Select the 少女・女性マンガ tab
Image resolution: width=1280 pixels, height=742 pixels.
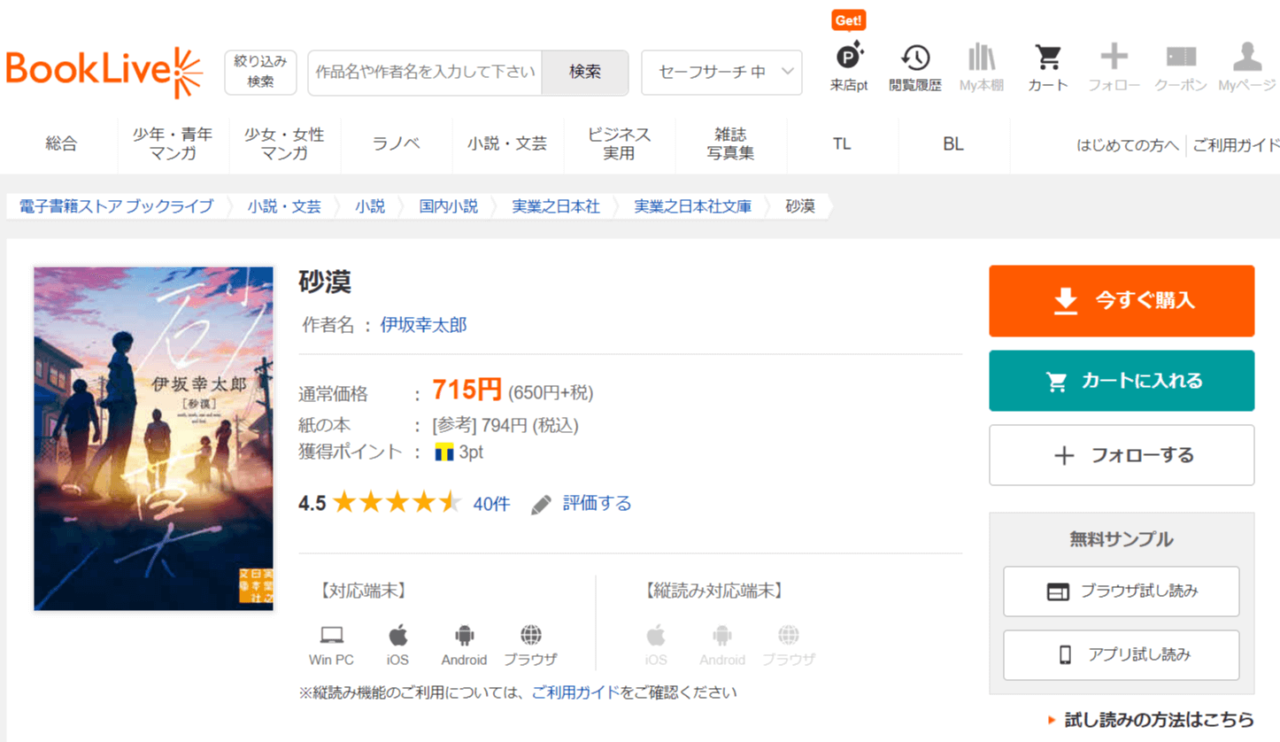(285, 144)
